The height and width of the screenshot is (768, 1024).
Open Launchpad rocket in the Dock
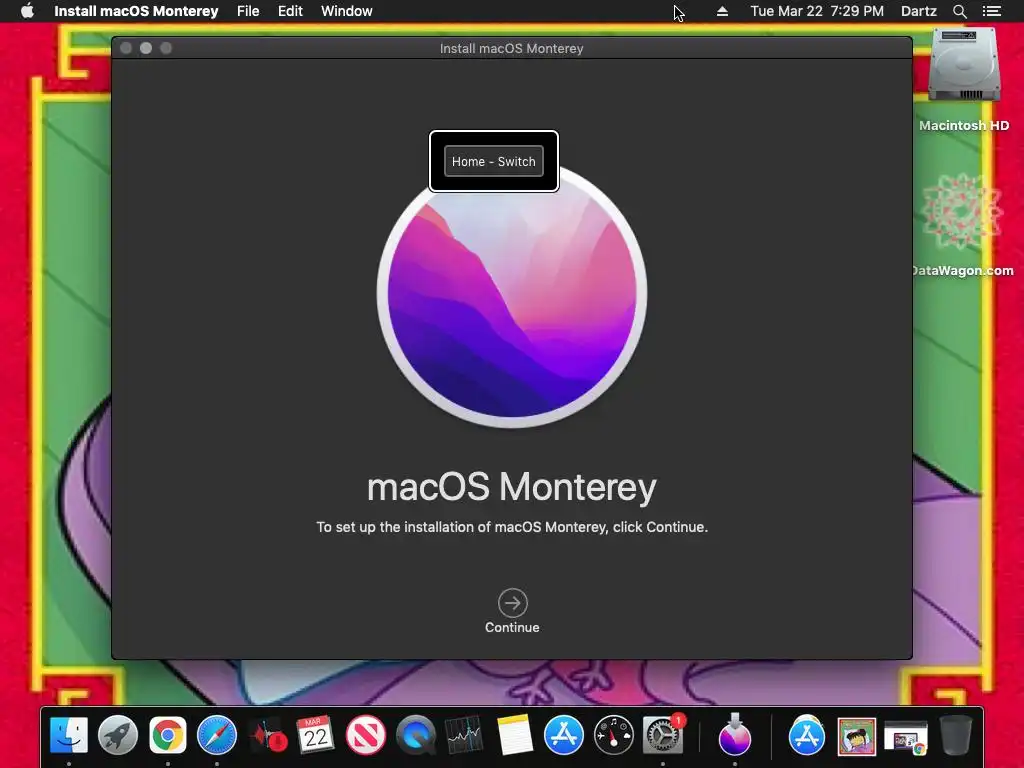(x=118, y=735)
